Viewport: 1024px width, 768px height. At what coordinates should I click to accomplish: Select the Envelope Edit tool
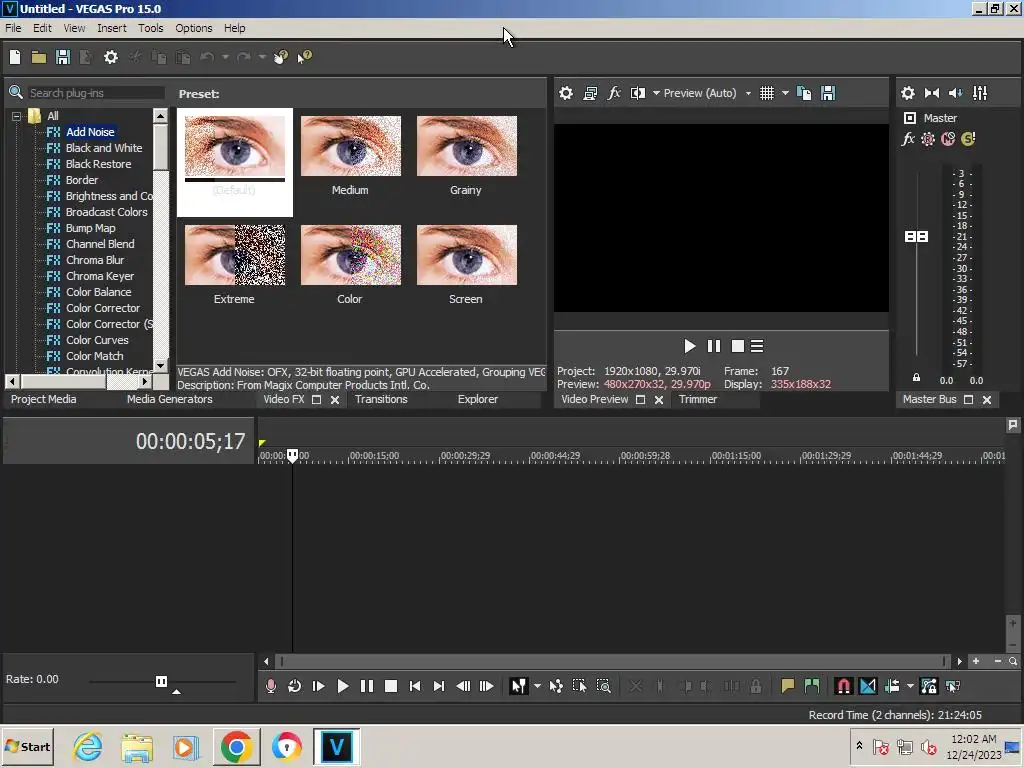(x=556, y=686)
